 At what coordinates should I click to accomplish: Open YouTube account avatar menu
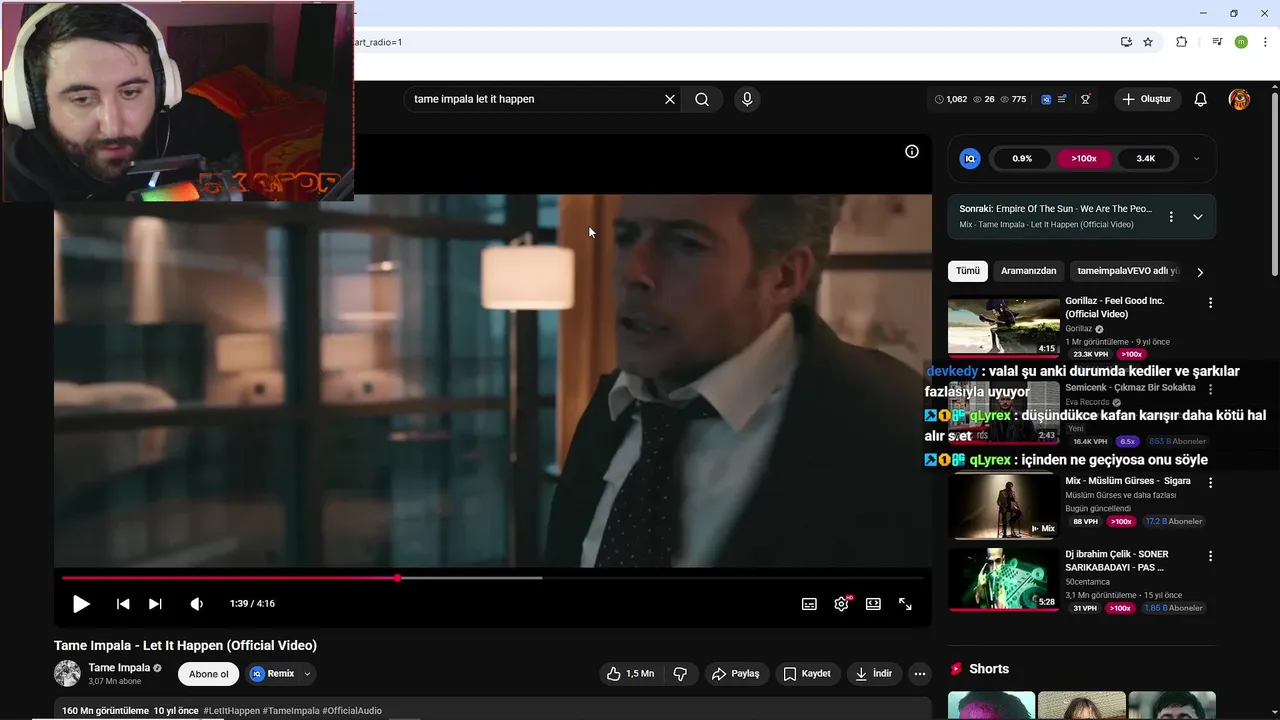tap(1239, 99)
